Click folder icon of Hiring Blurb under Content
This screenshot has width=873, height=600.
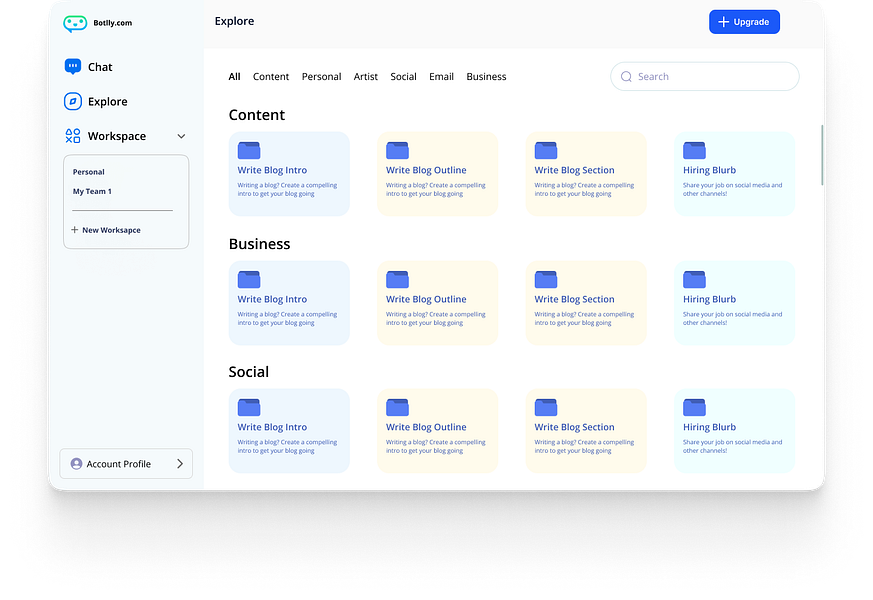(x=694, y=150)
